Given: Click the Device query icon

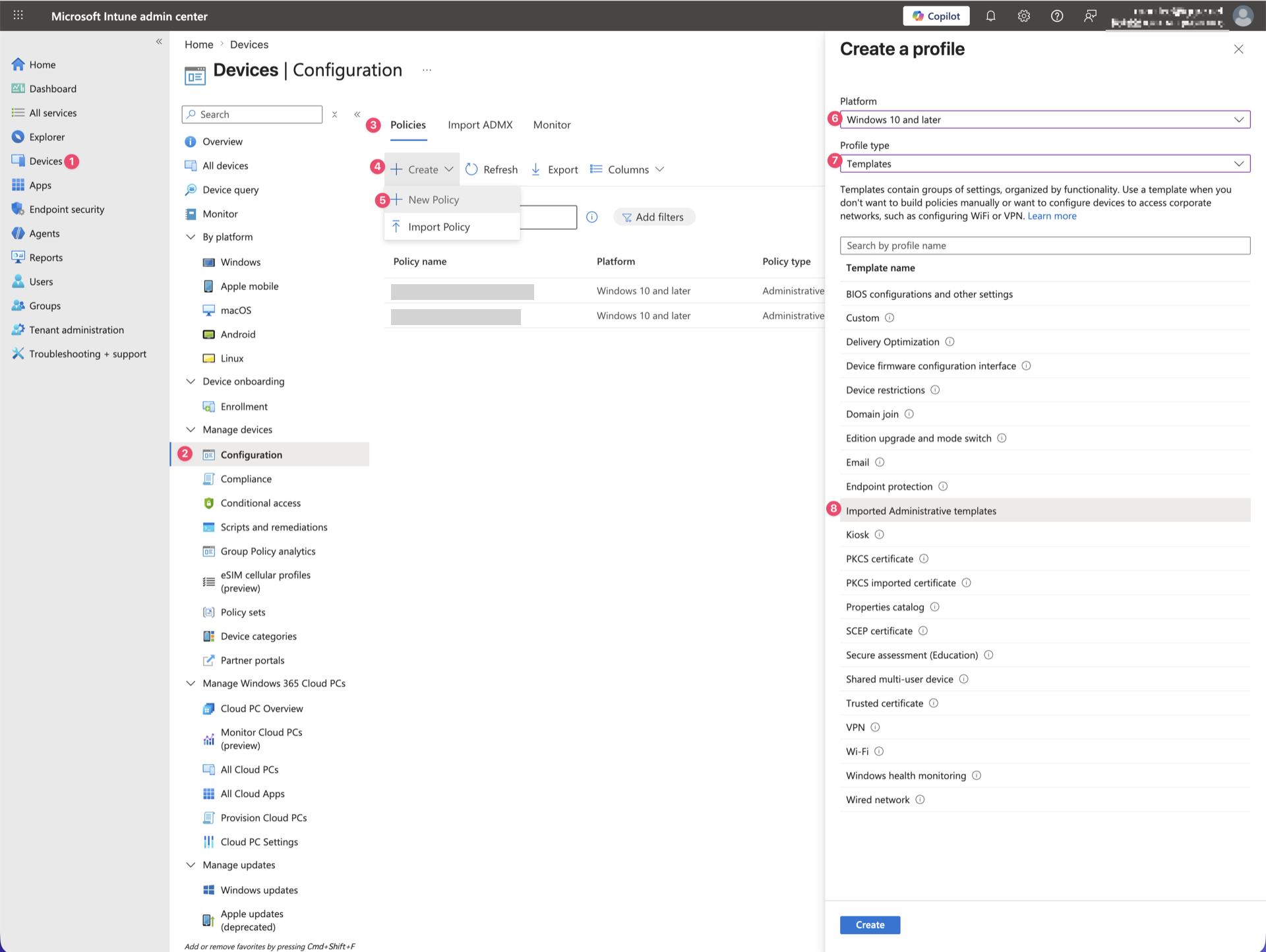Looking at the screenshot, I should (x=191, y=190).
